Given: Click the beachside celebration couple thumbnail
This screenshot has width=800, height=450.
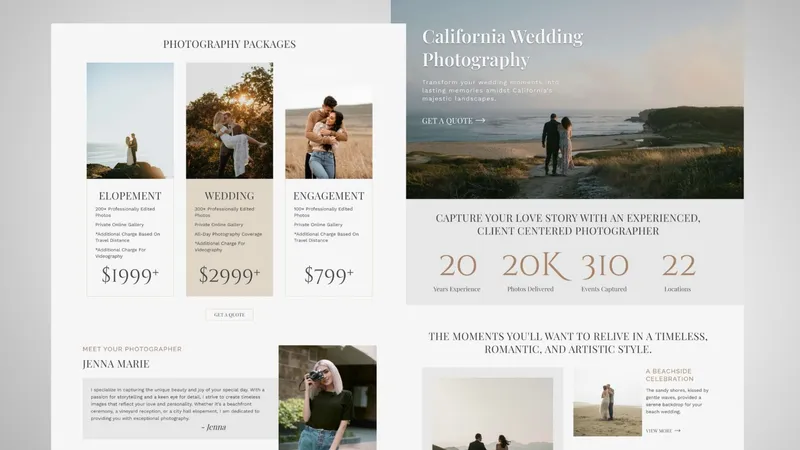Looking at the screenshot, I should coord(607,403).
